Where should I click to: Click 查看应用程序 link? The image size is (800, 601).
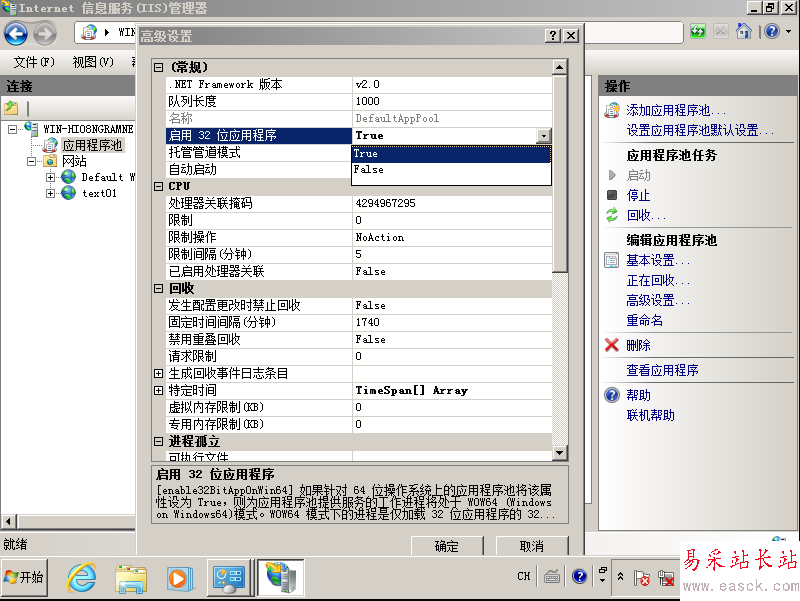[x=662, y=370]
